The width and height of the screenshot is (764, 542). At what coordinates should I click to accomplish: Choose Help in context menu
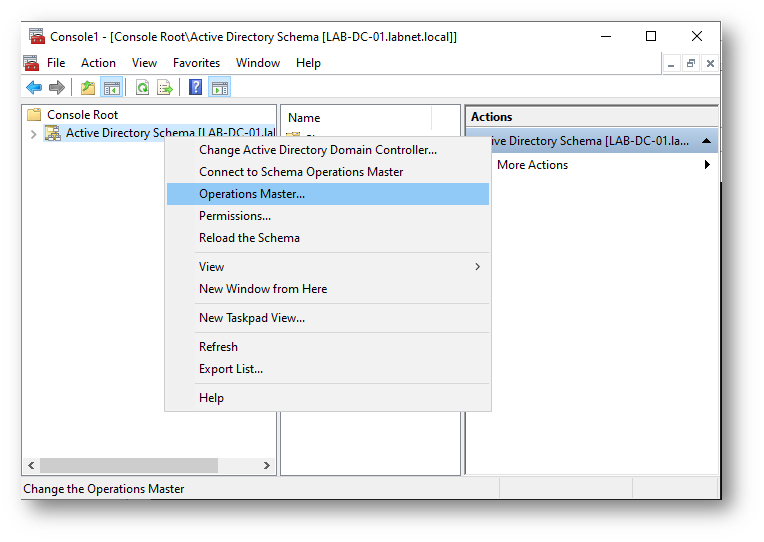pos(328,398)
